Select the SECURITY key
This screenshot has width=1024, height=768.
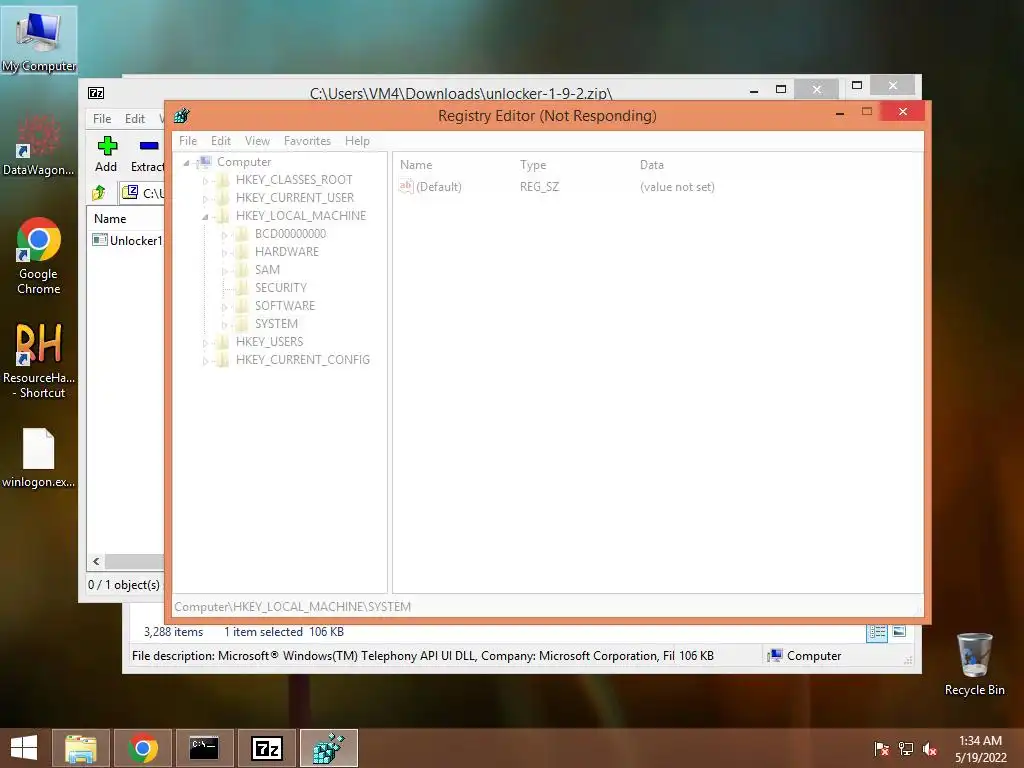point(281,287)
